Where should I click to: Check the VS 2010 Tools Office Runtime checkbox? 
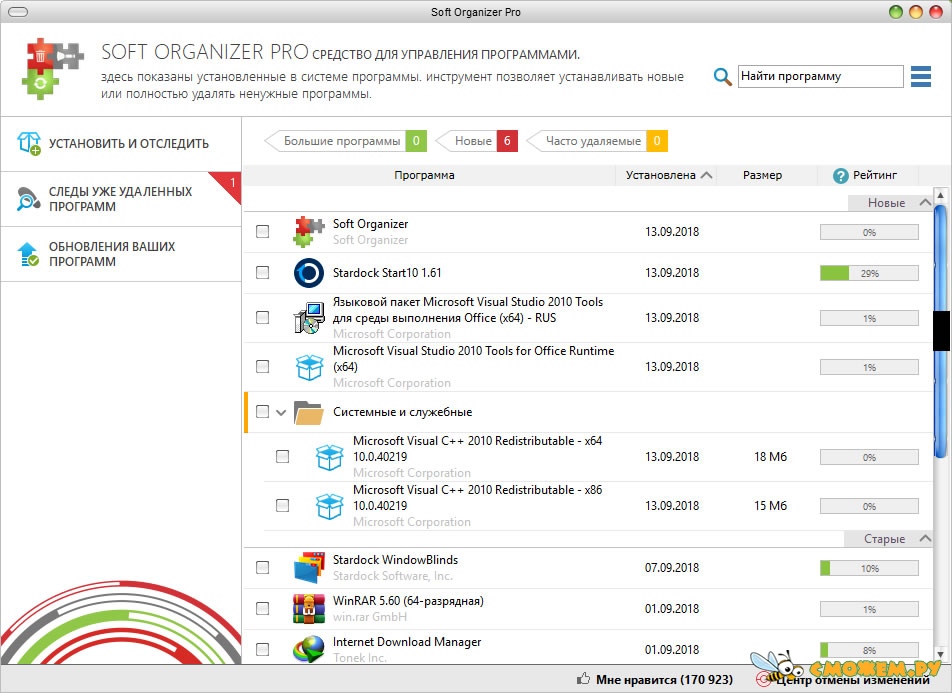coord(262,367)
